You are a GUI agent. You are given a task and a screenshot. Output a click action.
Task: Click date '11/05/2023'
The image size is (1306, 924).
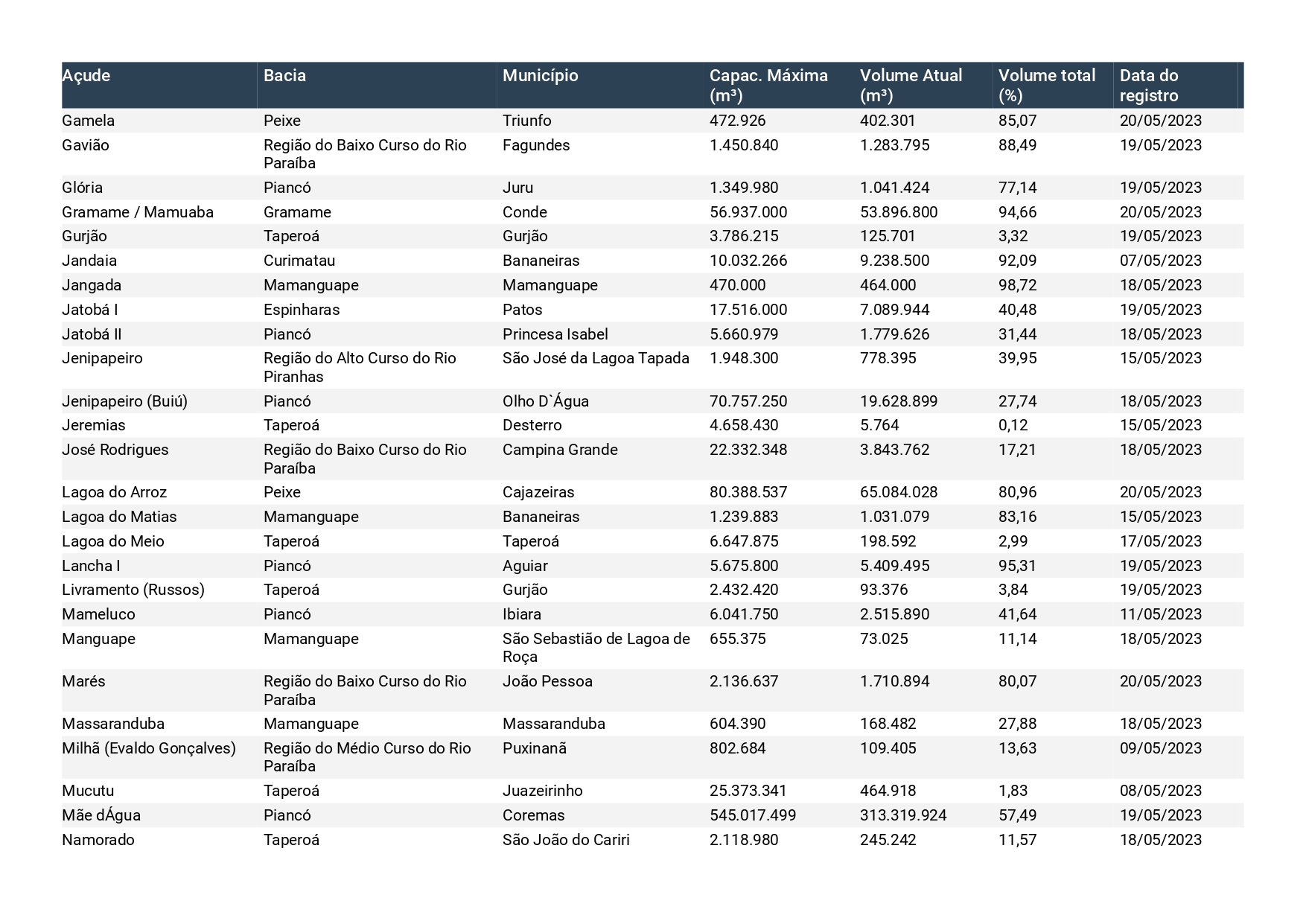(x=1161, y=614)
